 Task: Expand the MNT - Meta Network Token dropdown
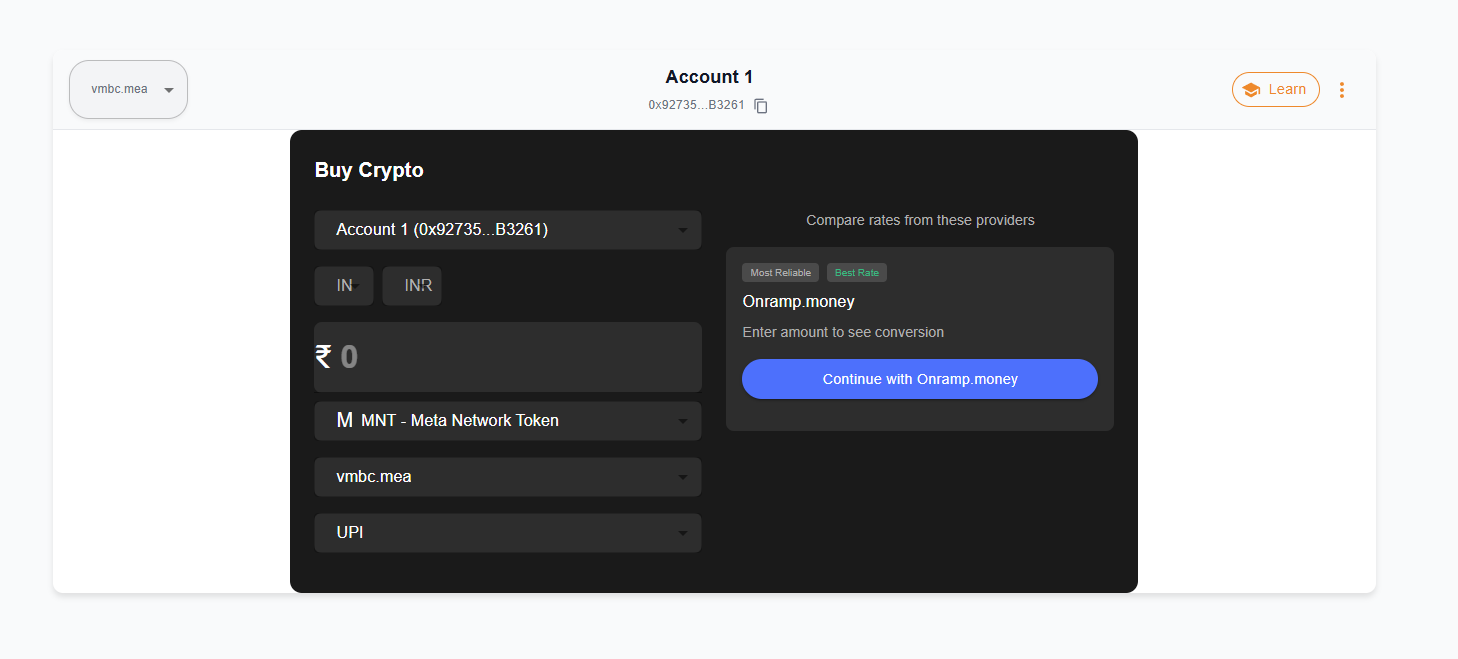point(507,421)
